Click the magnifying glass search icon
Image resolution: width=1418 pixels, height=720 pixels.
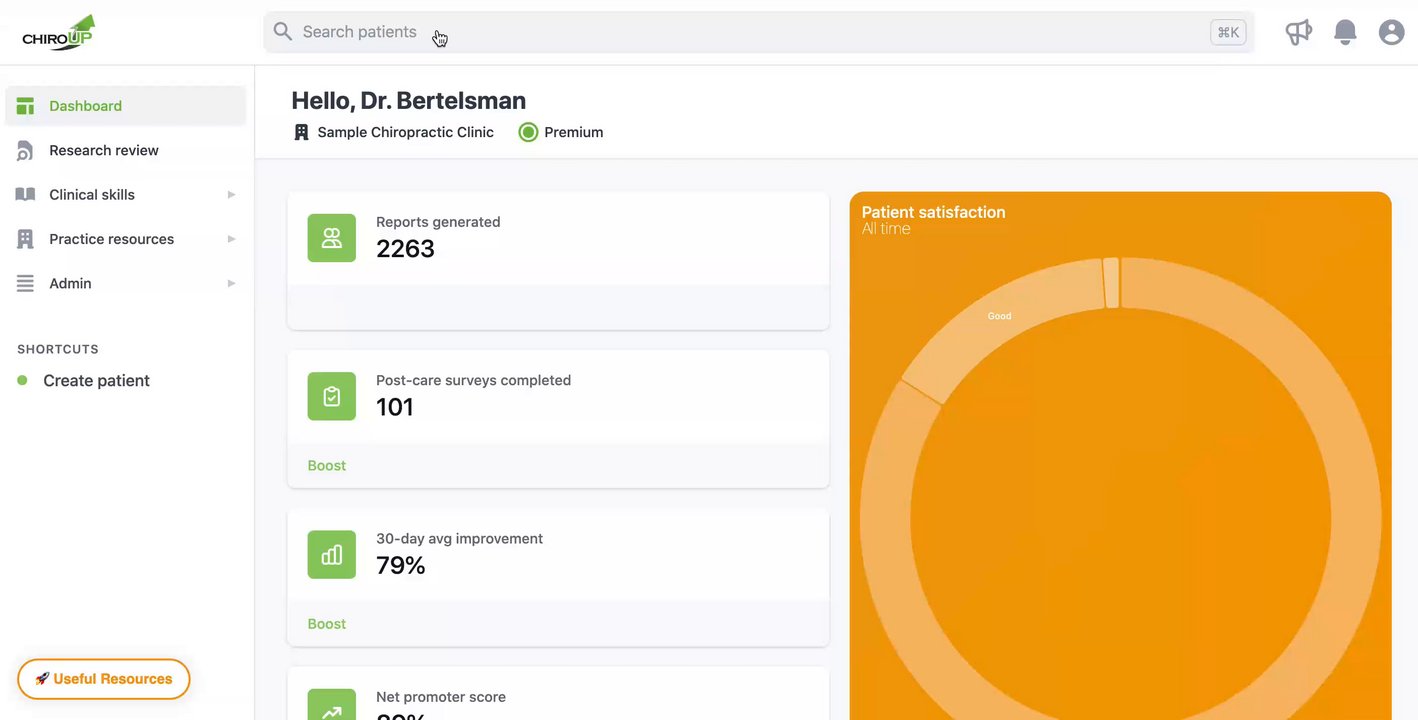283,32
